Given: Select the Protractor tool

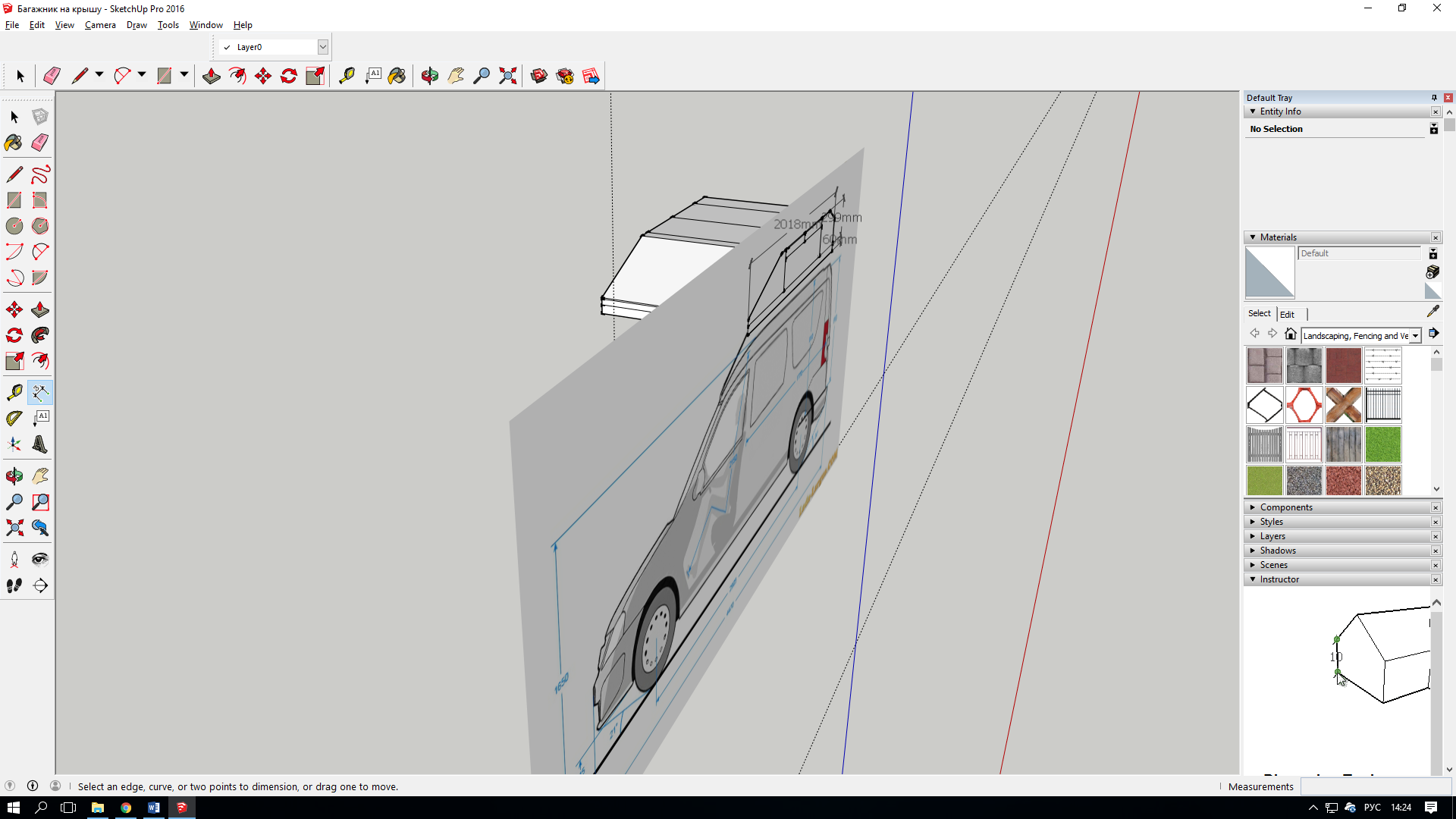Looking at the screenshot, I should click(x=14, y=419).
